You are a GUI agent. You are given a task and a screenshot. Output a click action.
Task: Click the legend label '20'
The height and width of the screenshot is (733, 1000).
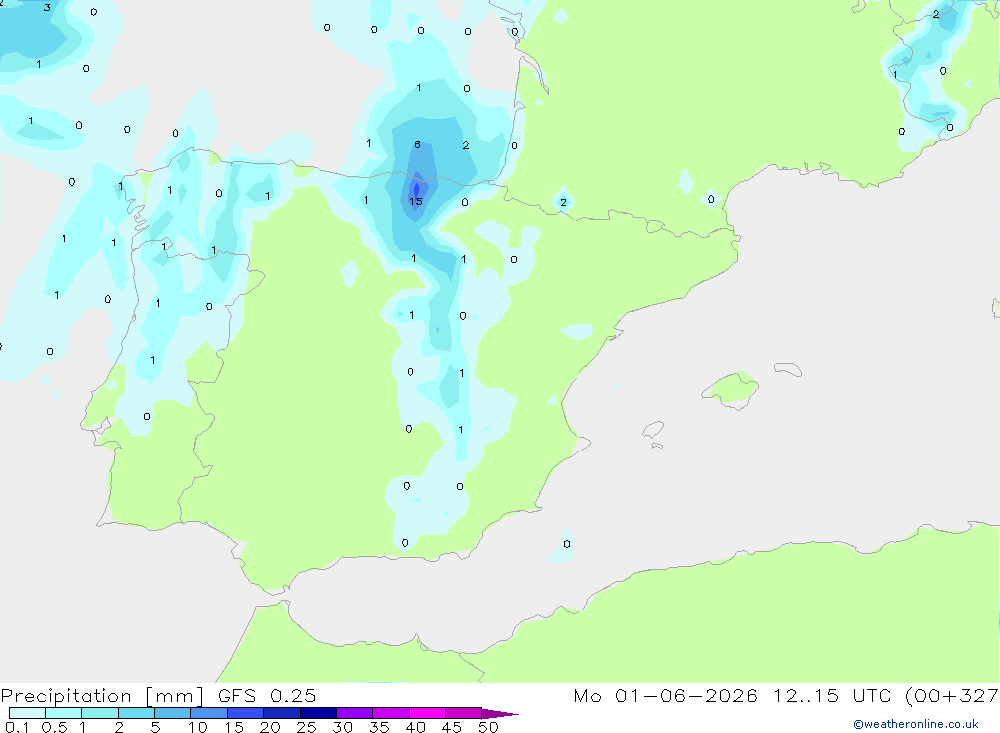[270, 727]
